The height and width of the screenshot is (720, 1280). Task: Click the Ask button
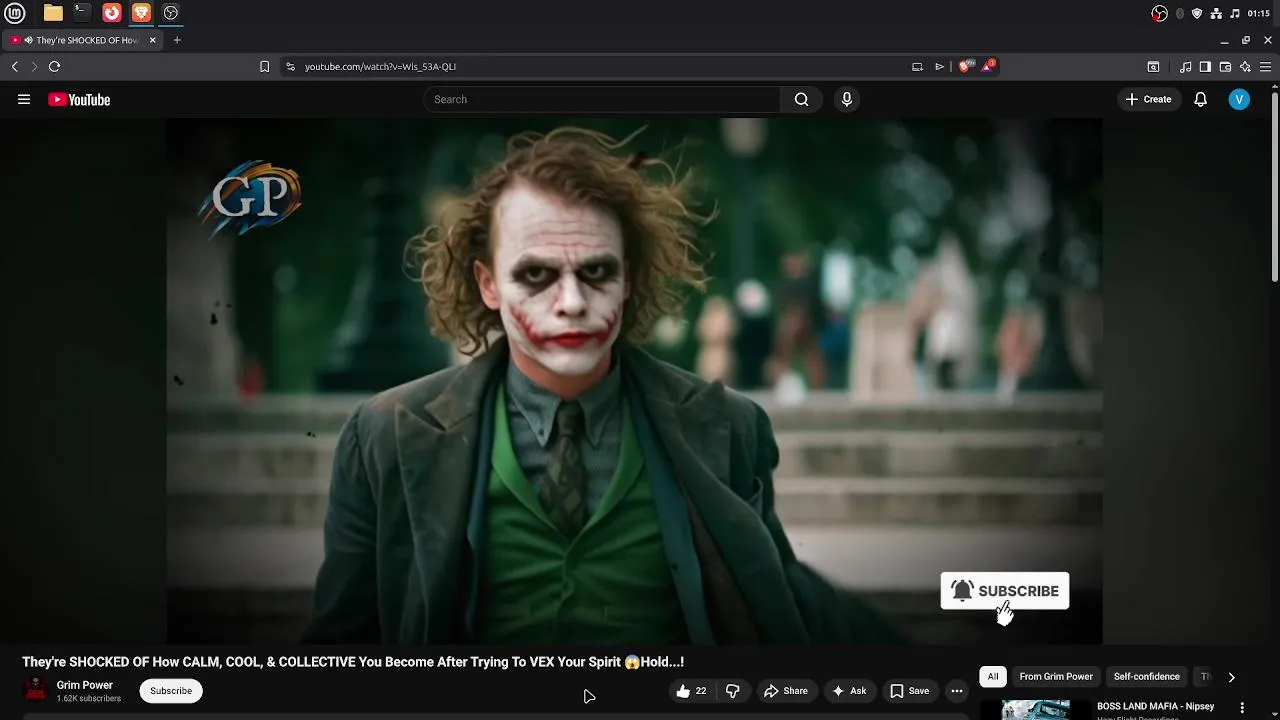(849, 691)
